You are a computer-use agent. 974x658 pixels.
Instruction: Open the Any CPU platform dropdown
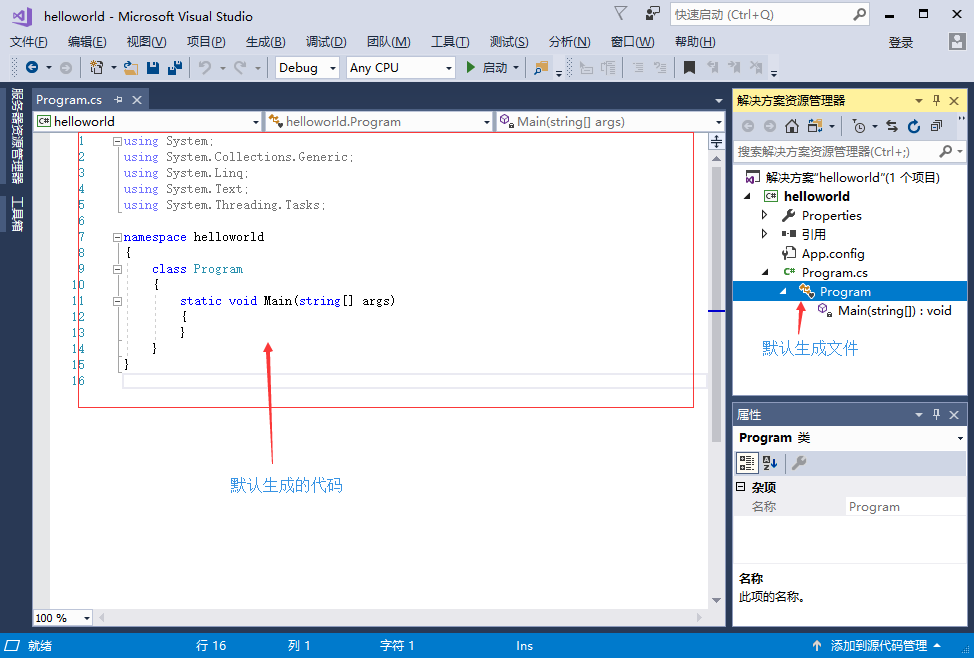pyautogui.click(x=400, y=68)
